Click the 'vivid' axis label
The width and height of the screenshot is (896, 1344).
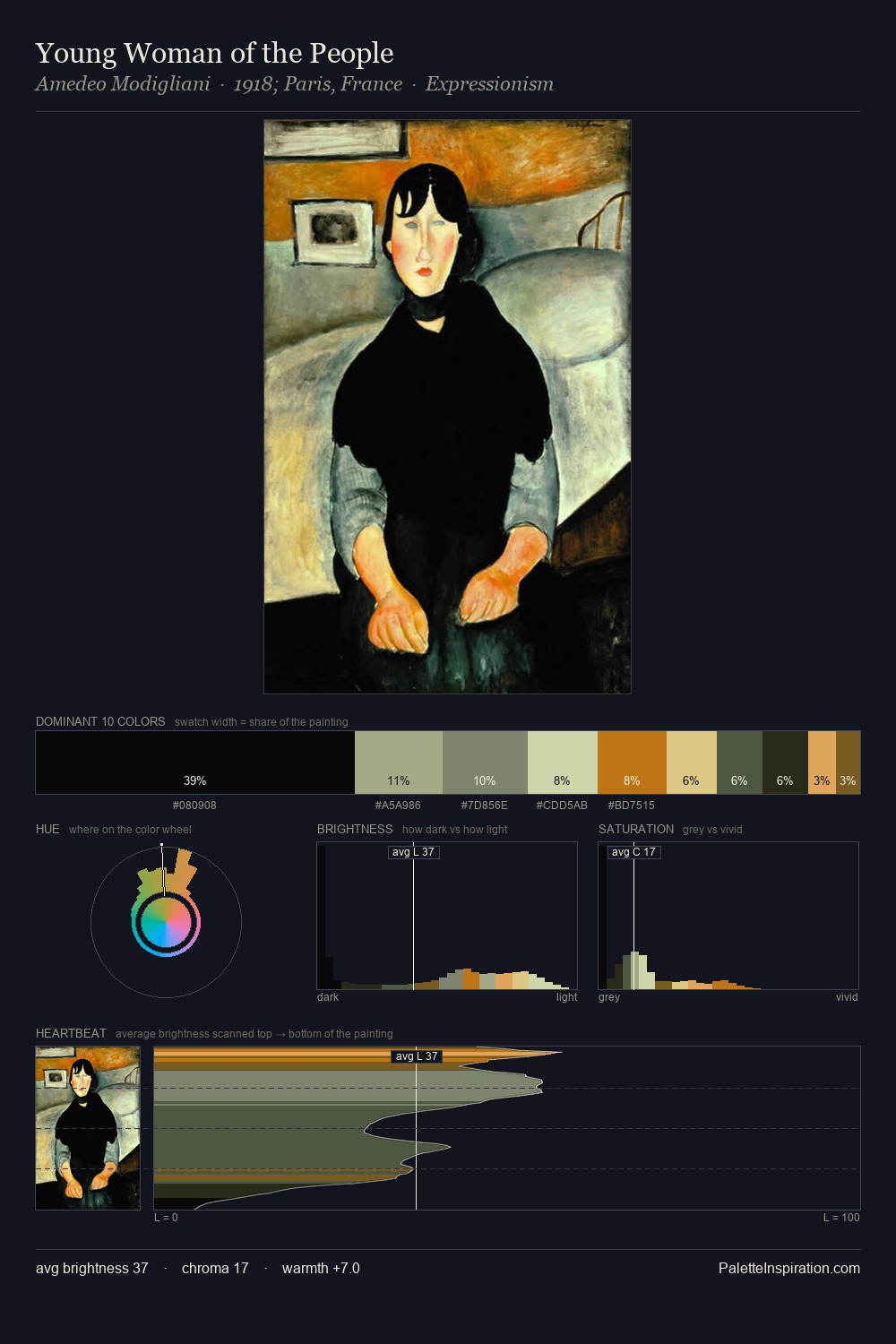click(847, 997)
